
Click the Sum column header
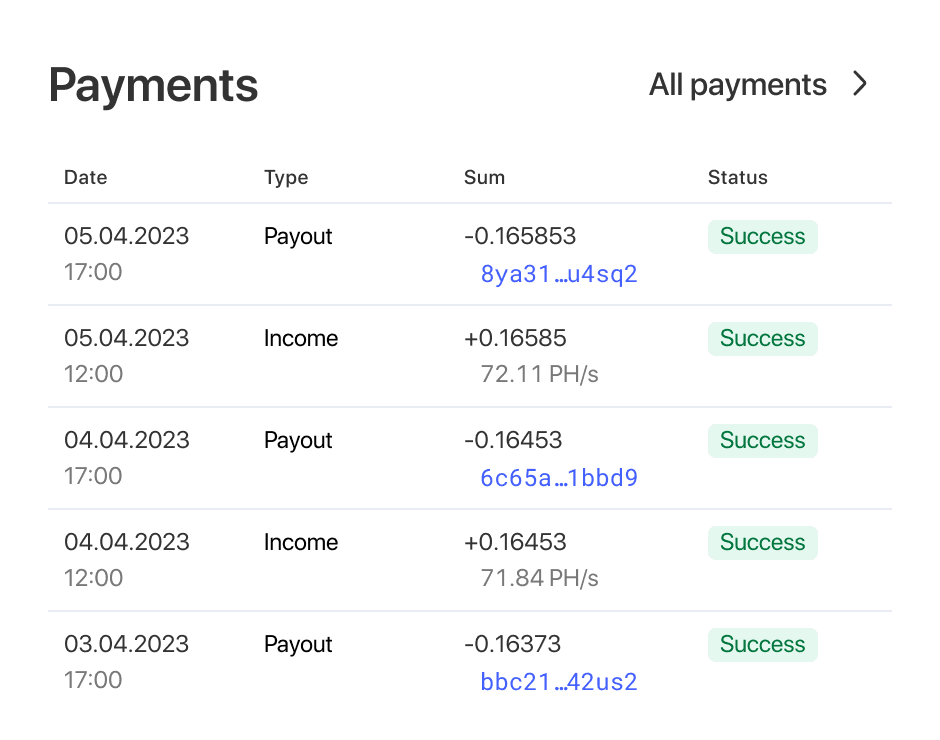pyautogui.click(x=484, y=178)
